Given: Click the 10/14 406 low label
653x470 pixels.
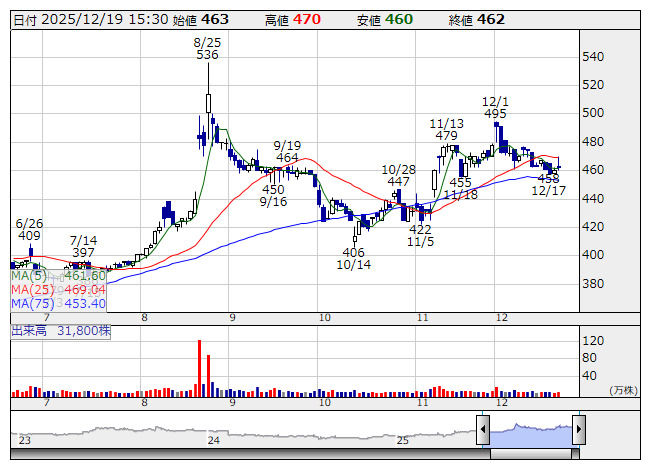Looking at the screenshot, I should coord(354,259).
